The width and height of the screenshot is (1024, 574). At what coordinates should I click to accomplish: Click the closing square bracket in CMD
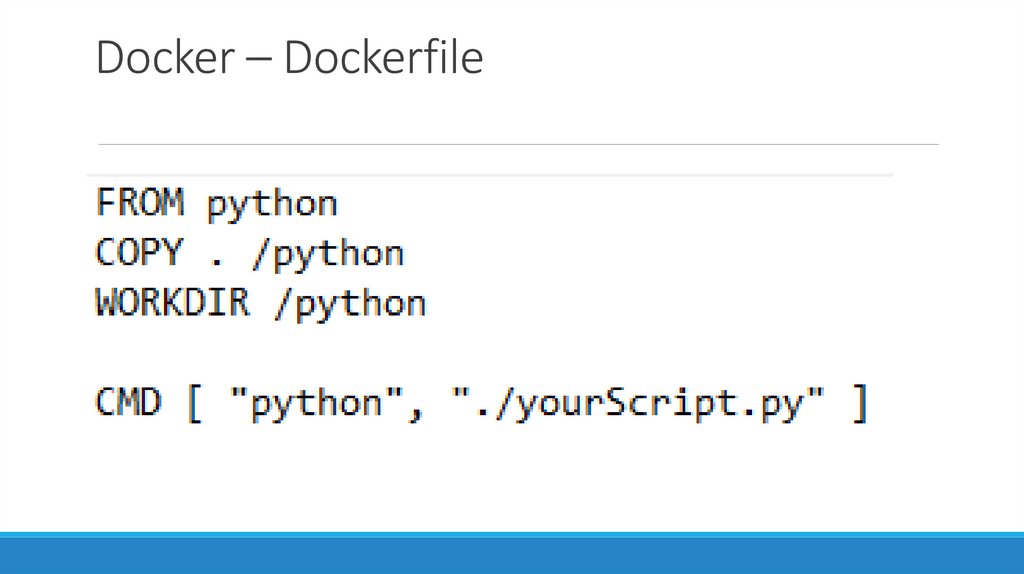[x=856, y=405]
